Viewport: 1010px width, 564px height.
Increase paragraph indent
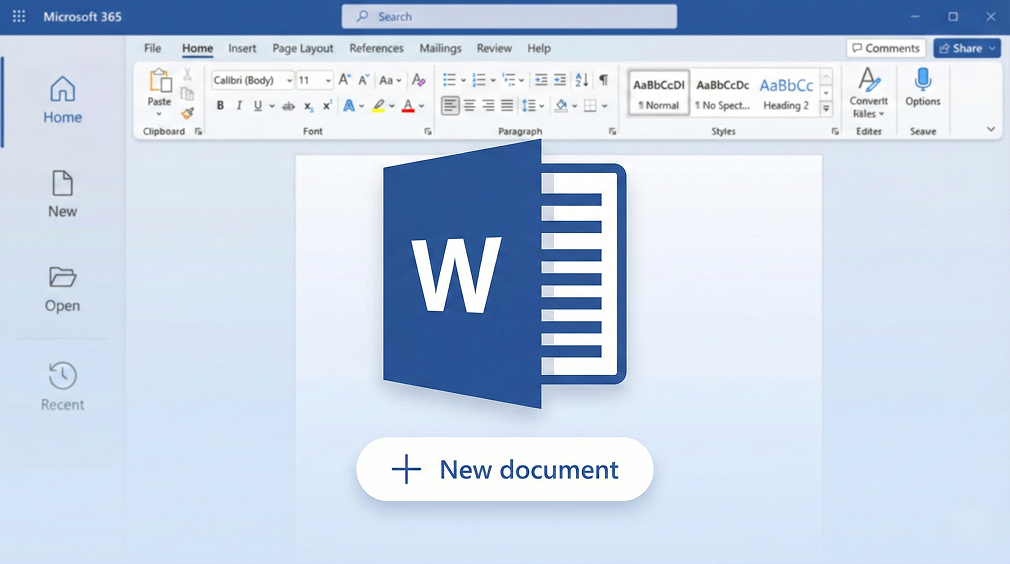[x=560, y=80]
